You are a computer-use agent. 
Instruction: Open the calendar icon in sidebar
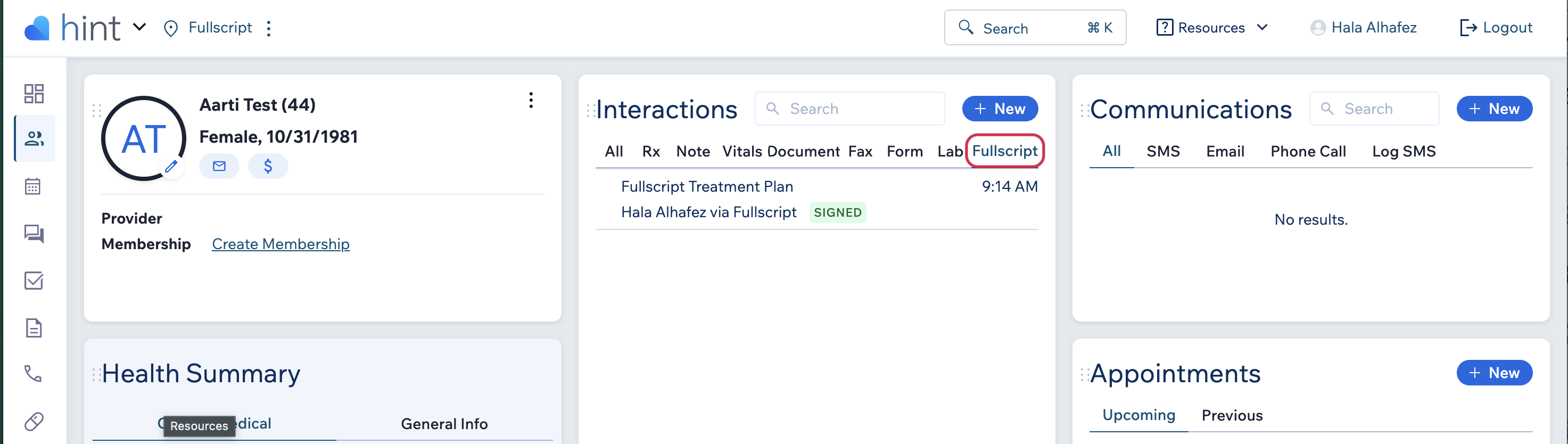[33, 186]
